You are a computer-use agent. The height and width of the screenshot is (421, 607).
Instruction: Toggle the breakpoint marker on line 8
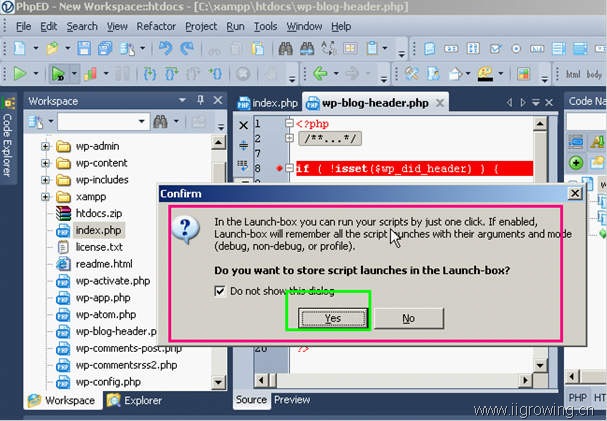pos(279,168)
